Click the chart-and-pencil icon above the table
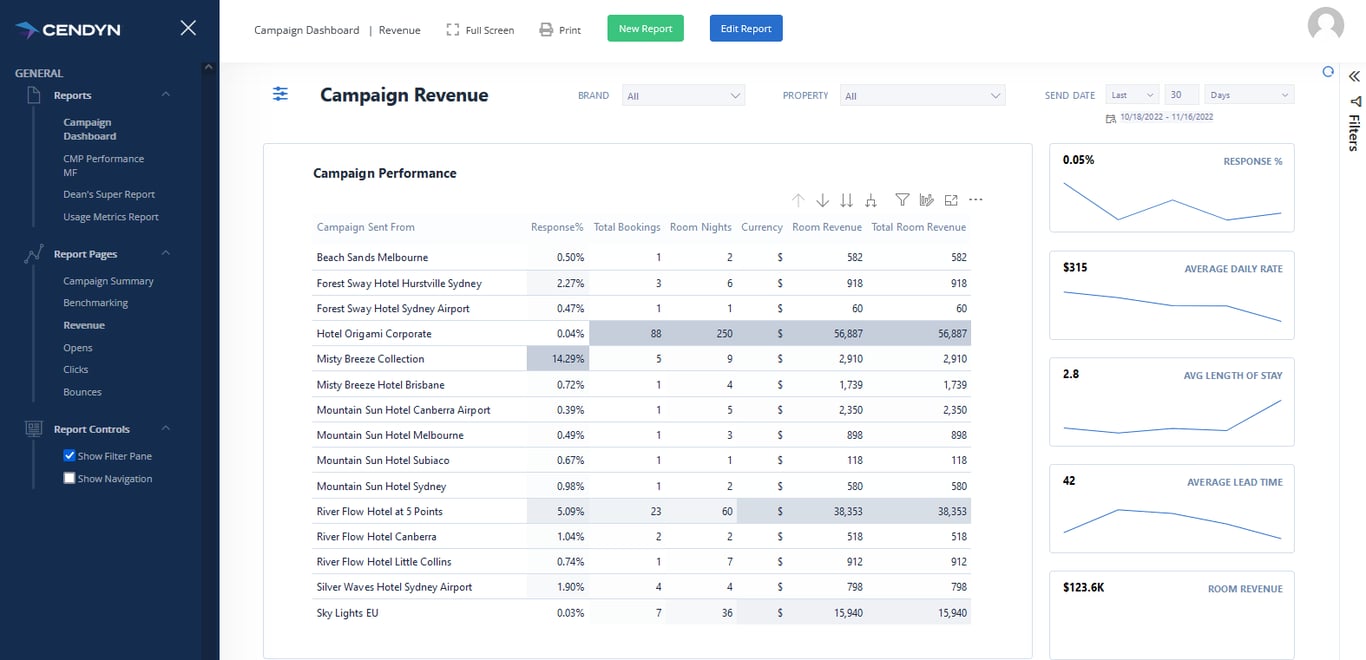Viewport: 1366px width, 660px height. point(926,200)
